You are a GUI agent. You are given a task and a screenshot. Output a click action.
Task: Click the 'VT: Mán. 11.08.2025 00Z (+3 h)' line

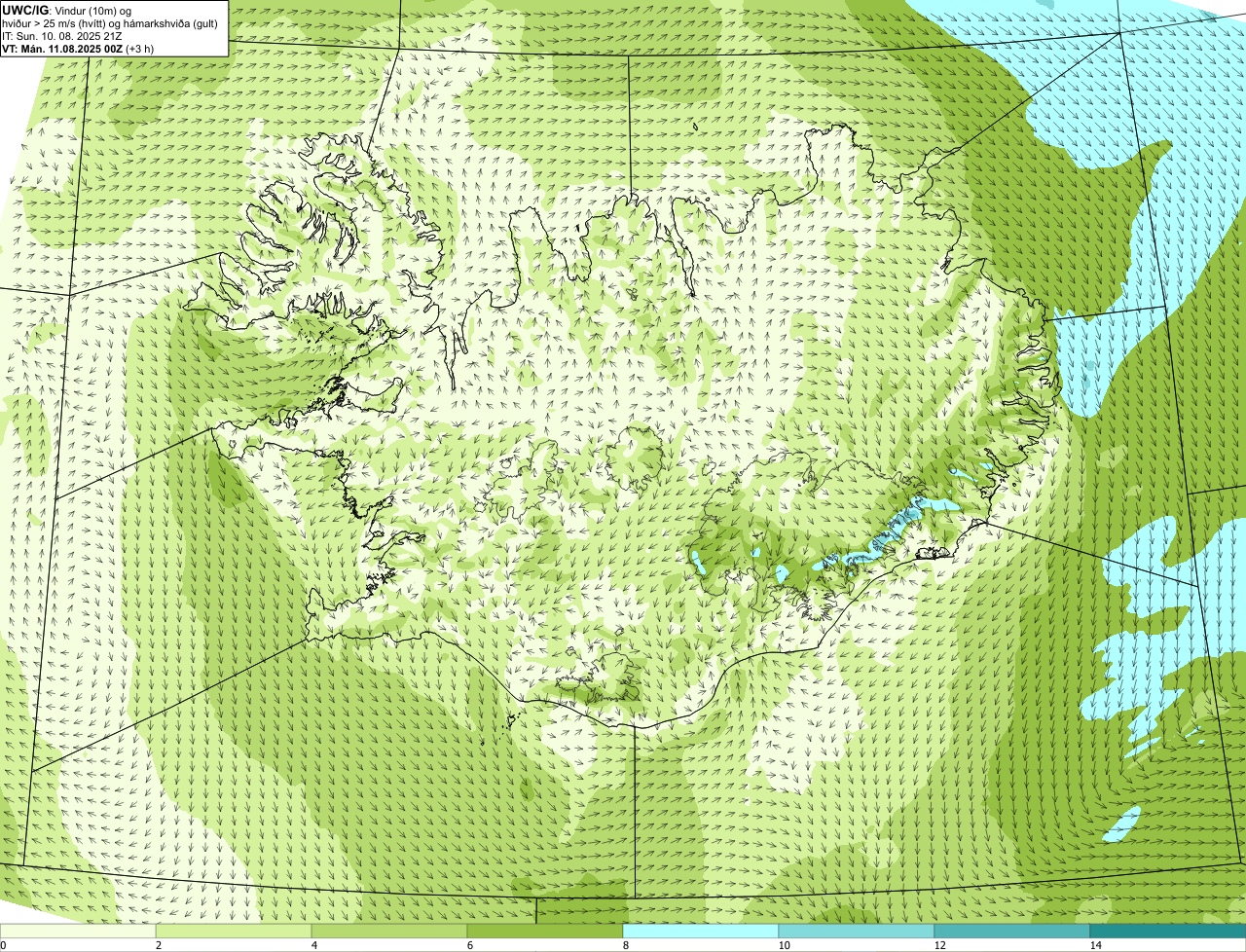click(78, 49)
